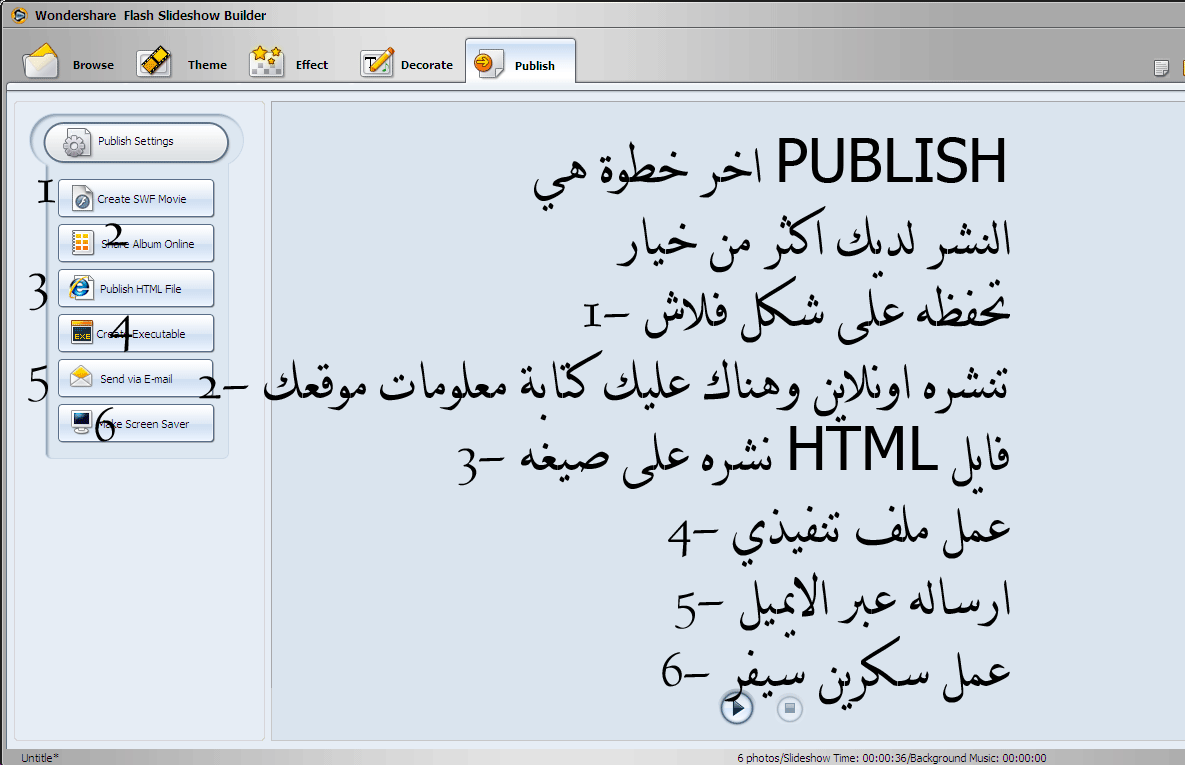Screen dimensions: 1185x765
Task: Click the note icon at top right
Action: (1161, 68)
